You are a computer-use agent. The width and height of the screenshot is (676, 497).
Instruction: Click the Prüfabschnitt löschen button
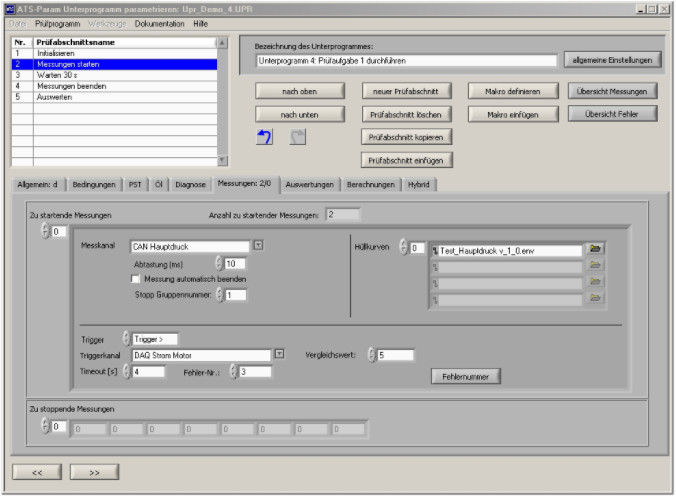406,115
